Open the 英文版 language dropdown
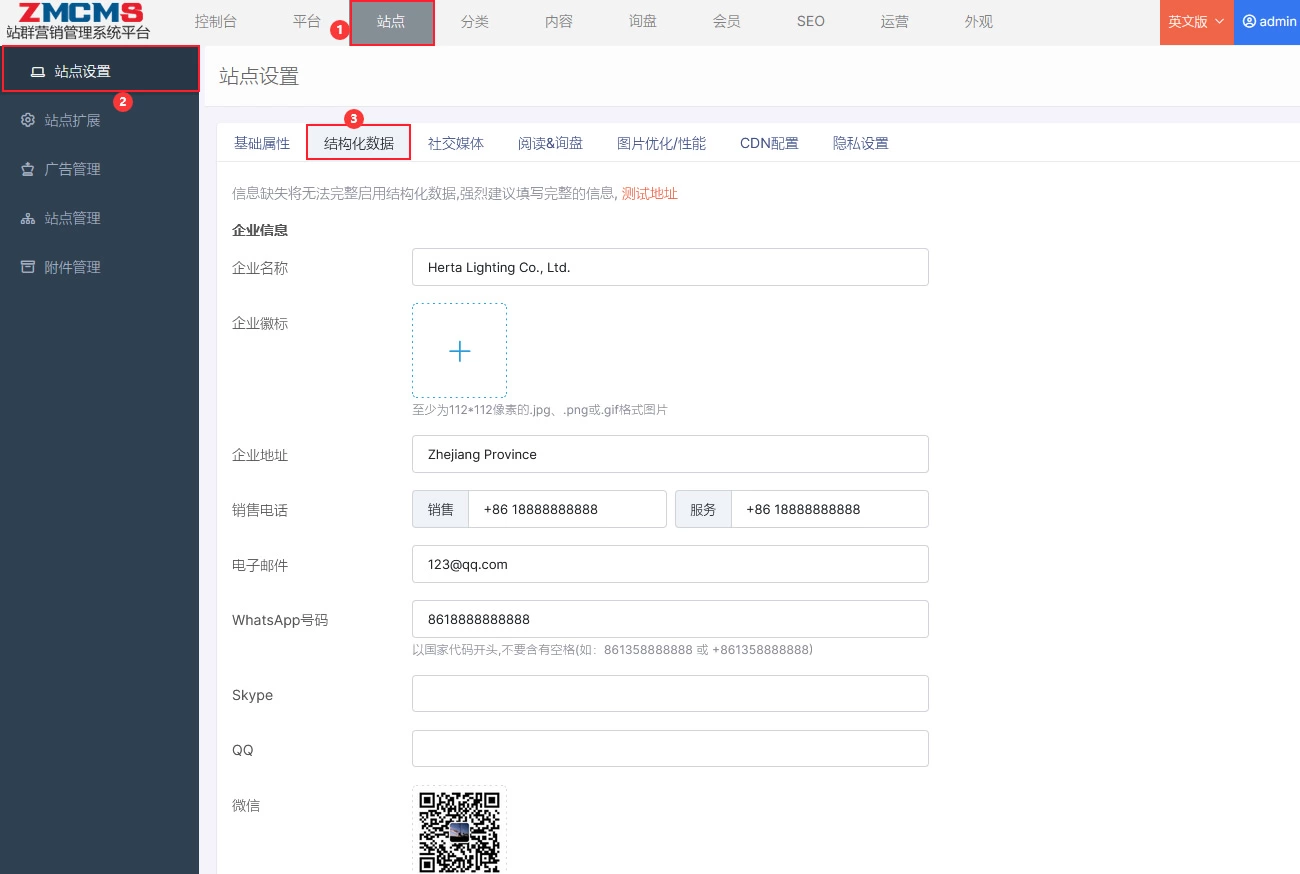This screenshot has height=874, width=1300. [1196, 22]
